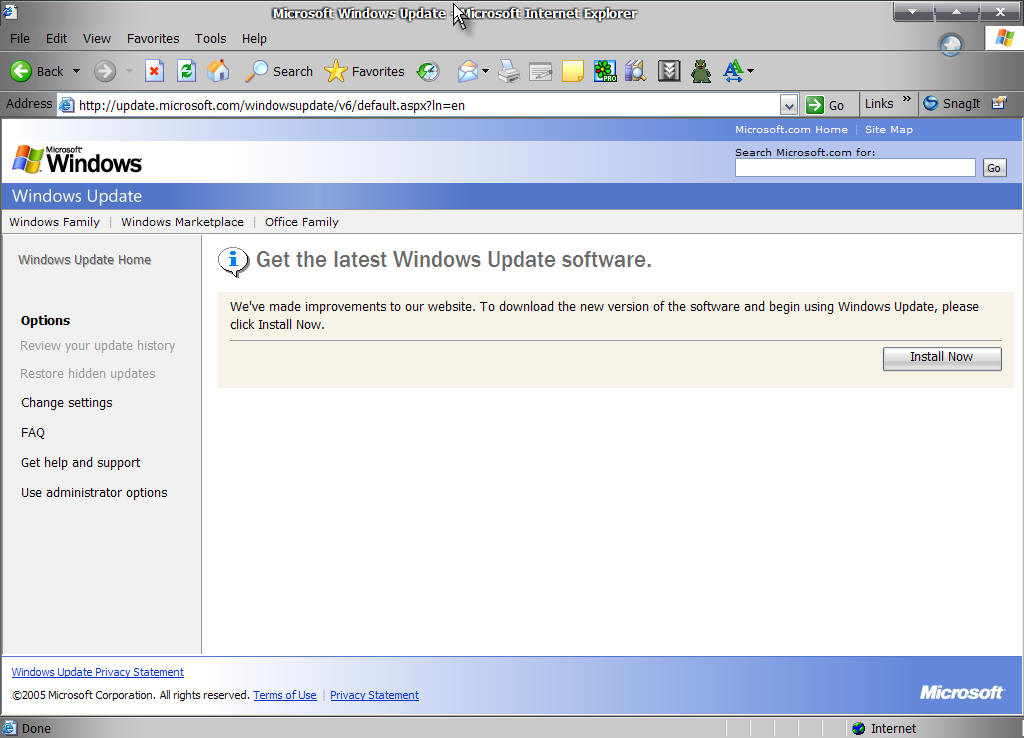The width and height of the screenshot is (1024, 738).
Task: Click Restore hidden updates link
Action: pyautogui.click(x=88, y=374)
